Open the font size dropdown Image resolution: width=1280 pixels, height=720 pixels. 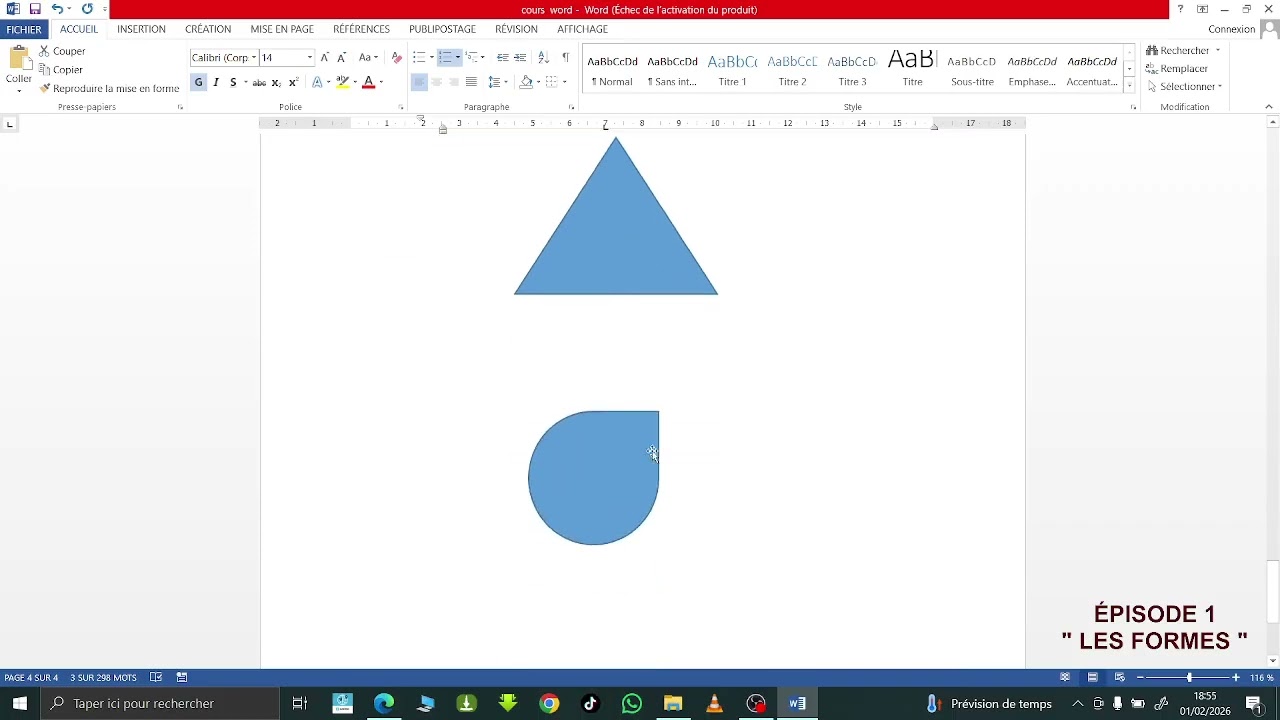click(x=310, y=58)
